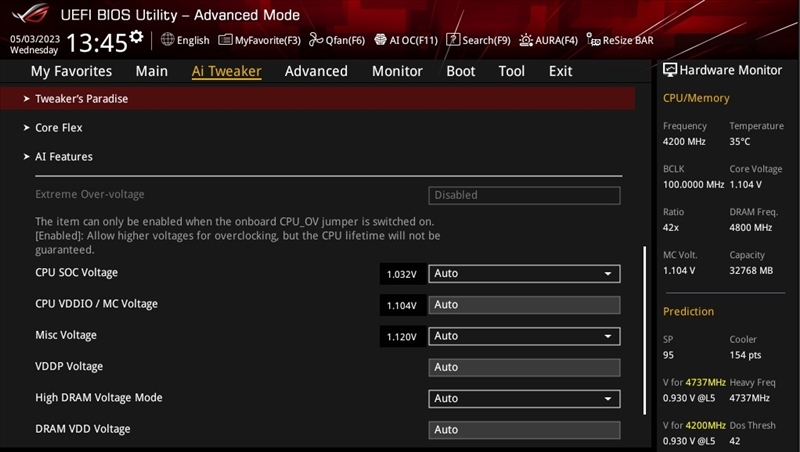
Task: Click the globe language icon
Action: click(167, 39)
